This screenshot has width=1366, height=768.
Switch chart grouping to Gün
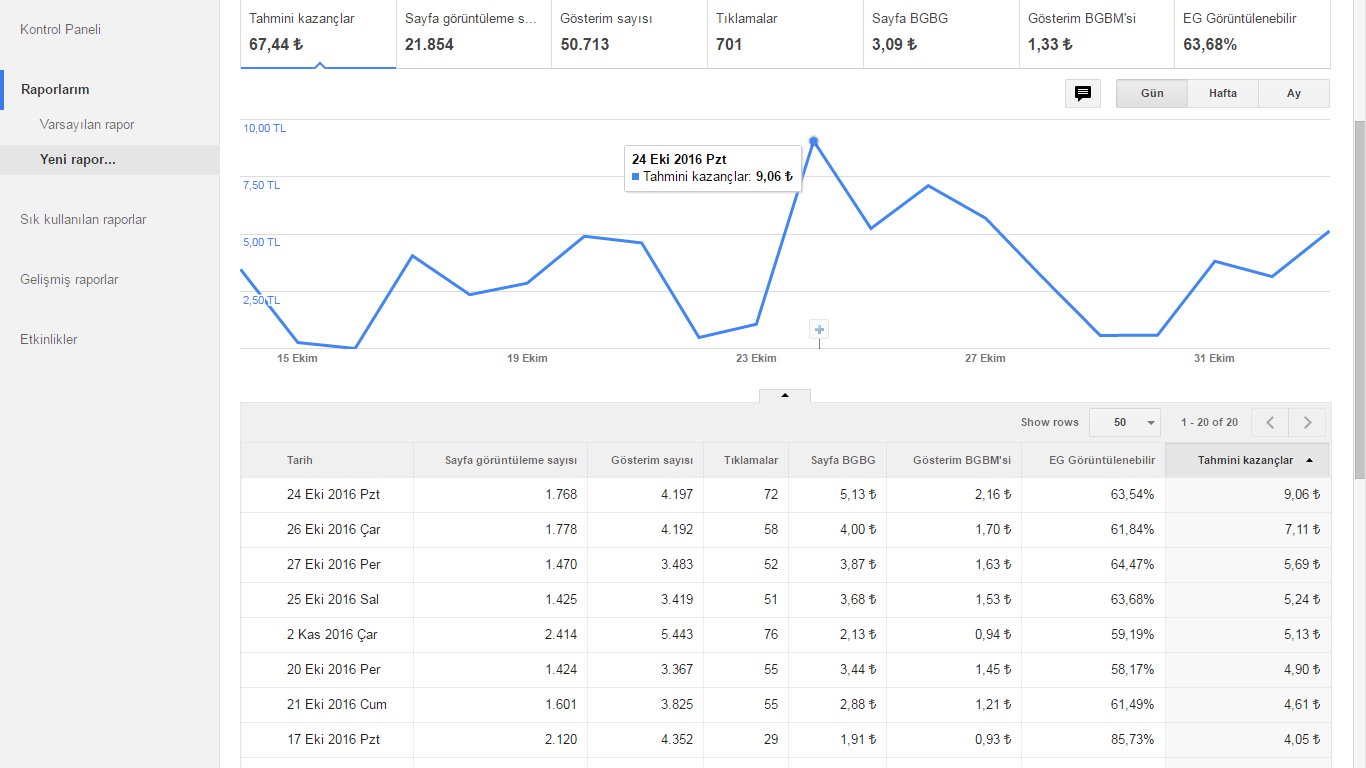(x=1152, y=93)
